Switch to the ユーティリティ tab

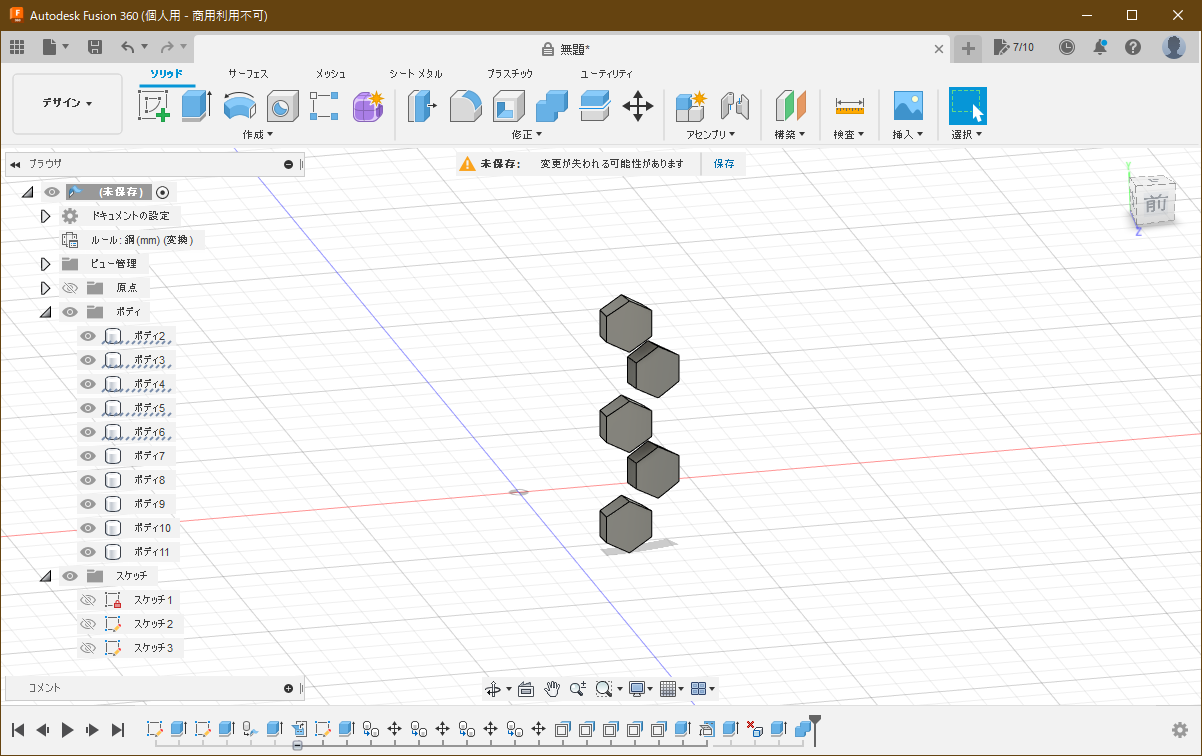(607, 74)
